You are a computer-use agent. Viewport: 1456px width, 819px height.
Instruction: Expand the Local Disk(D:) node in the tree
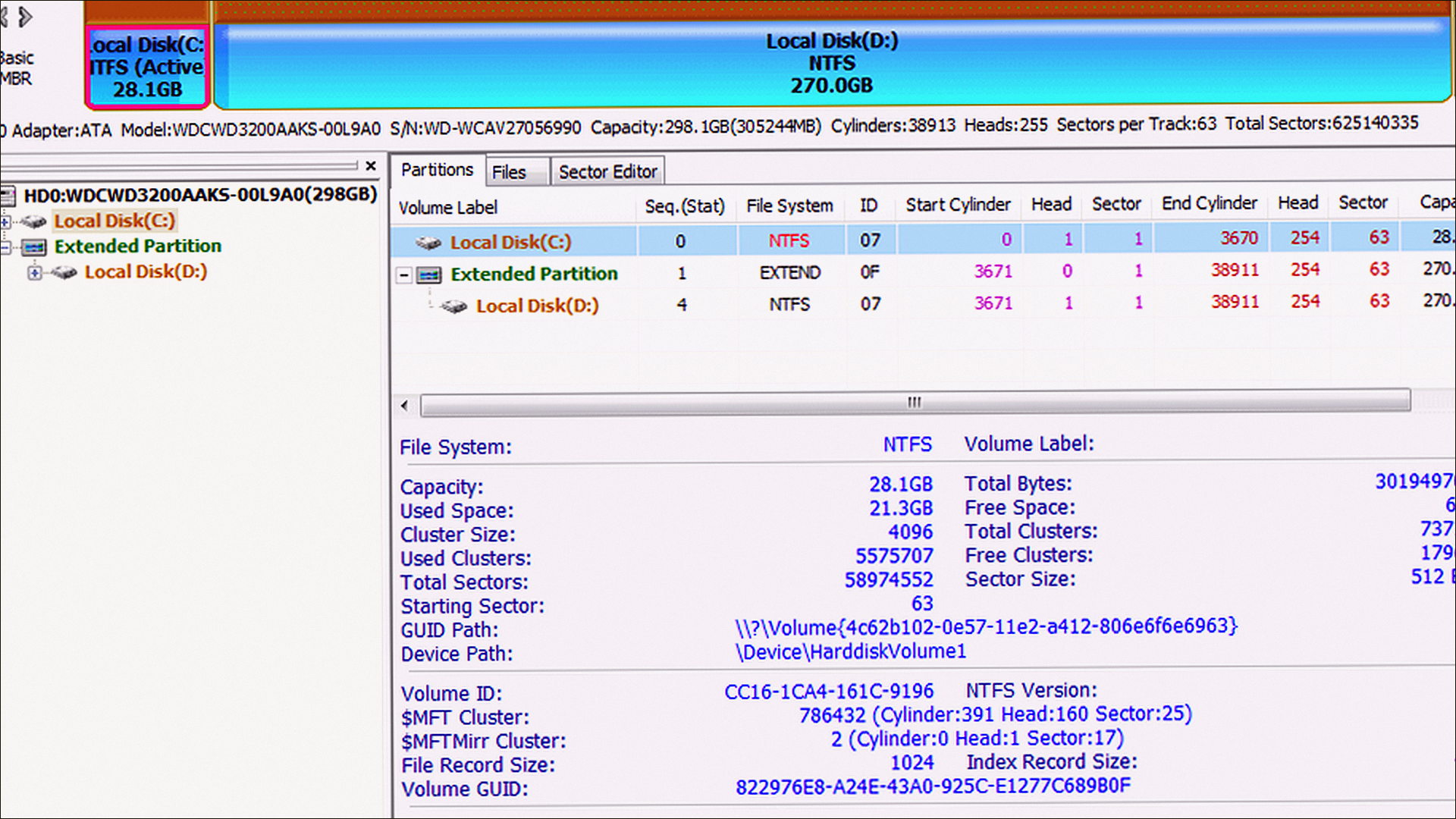[x=34, y=272]
